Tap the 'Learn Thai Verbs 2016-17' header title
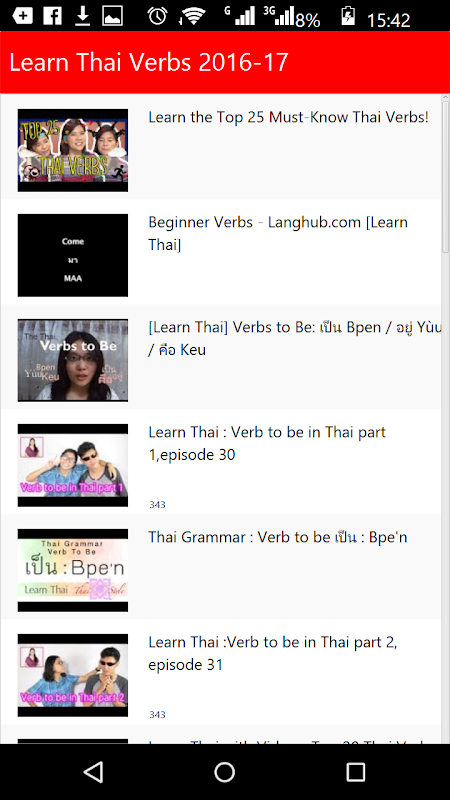The width and height of the screenshot is (450, 800). [x=149, y=62]
